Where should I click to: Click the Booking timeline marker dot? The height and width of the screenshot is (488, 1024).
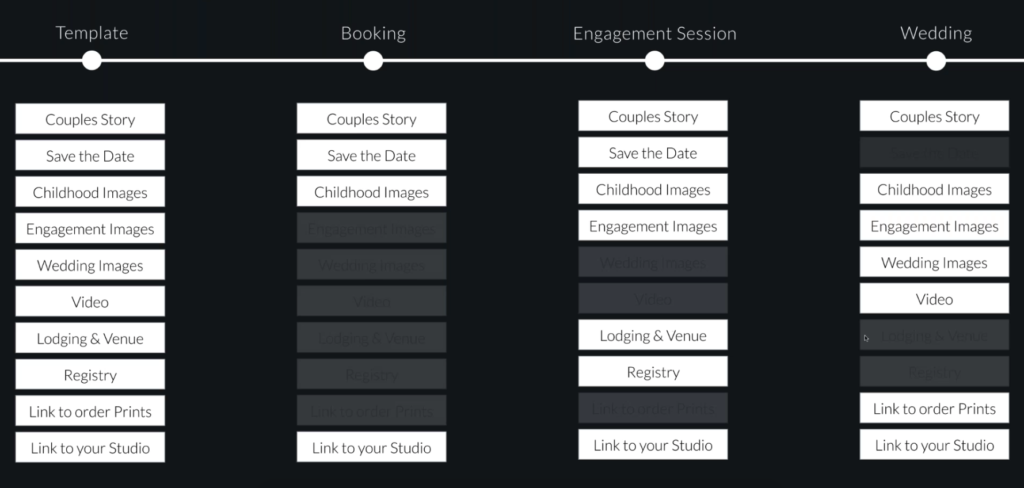click(x=373, y=61)
